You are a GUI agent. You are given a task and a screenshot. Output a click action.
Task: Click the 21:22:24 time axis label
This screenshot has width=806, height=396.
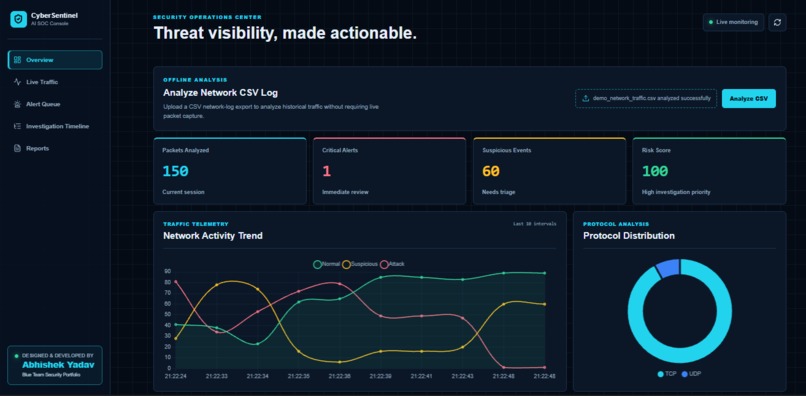(176, 376)
